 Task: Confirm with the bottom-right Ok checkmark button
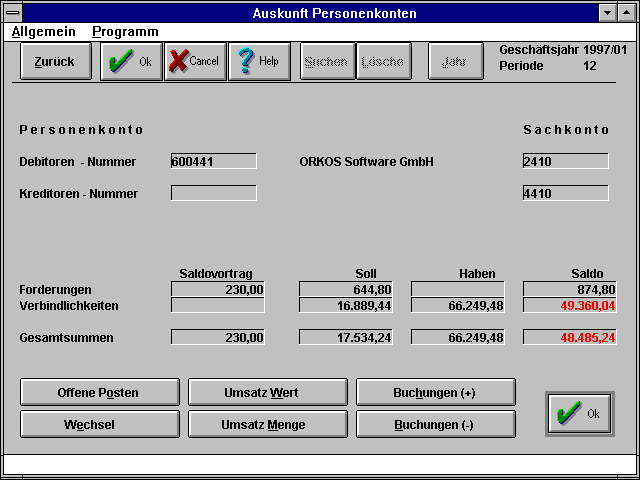[579, 413]
